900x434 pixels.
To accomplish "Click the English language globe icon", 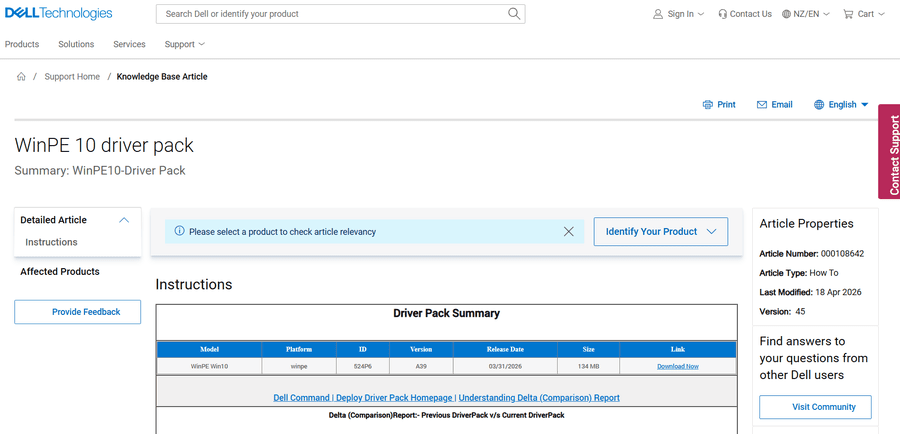I will (819, 104).
